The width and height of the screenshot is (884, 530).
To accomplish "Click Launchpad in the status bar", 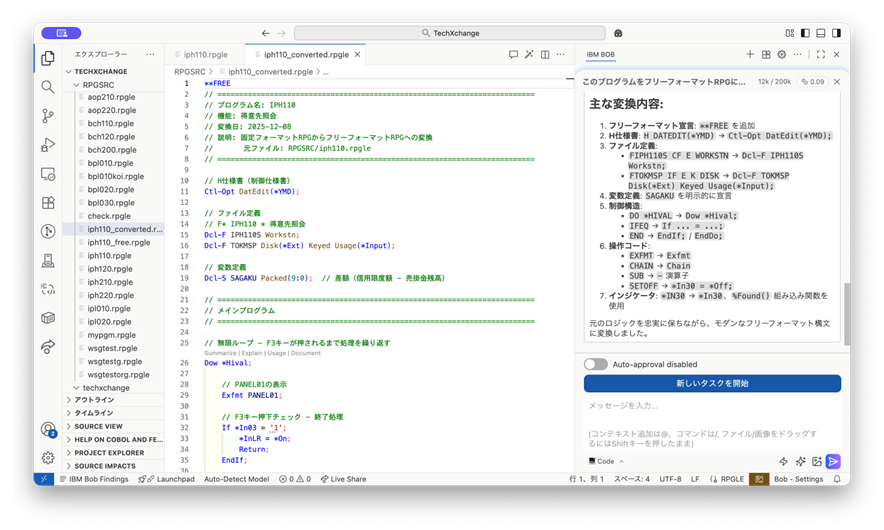I will coord(169,479).
